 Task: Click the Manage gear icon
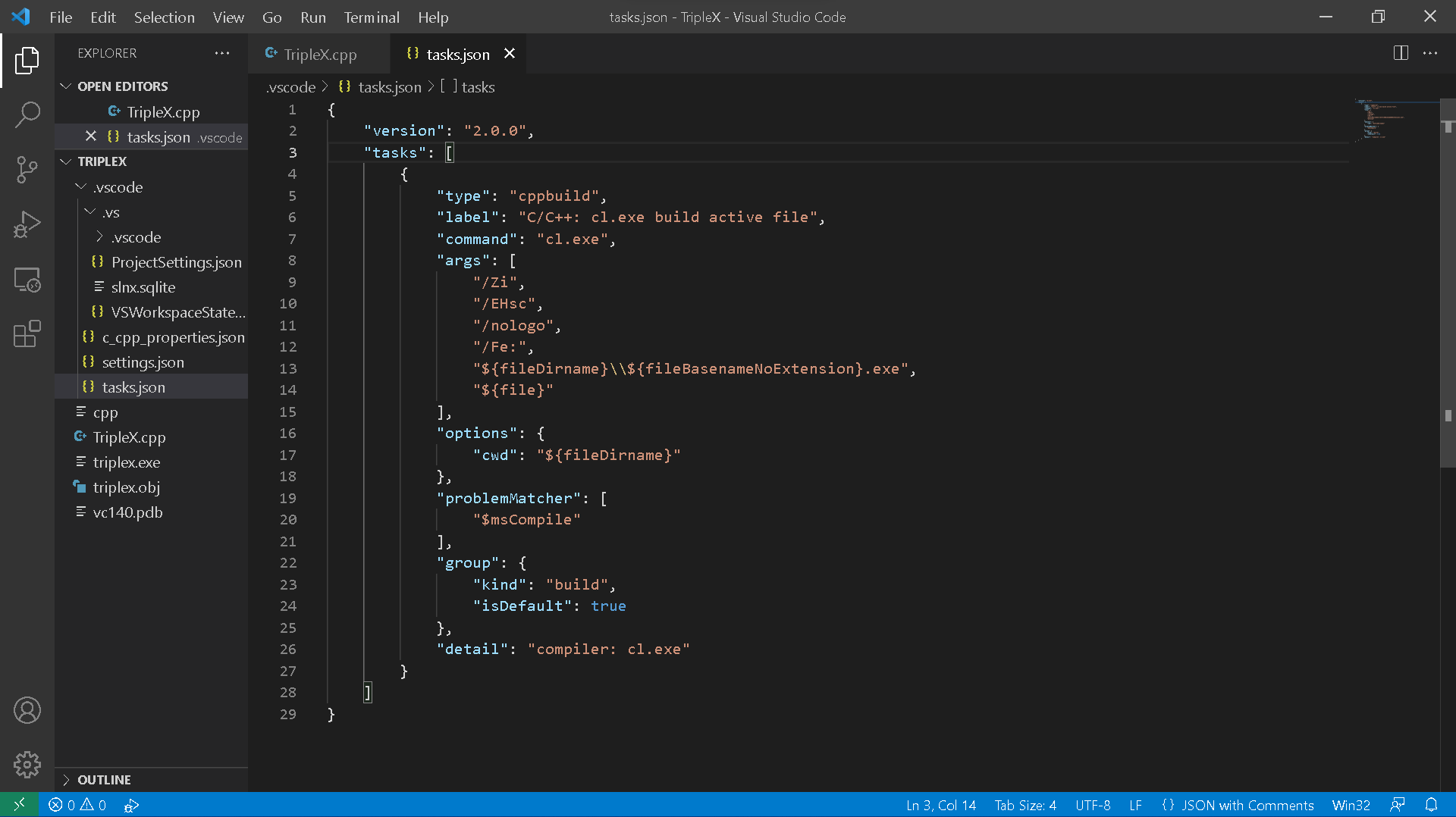pos(27,764)
